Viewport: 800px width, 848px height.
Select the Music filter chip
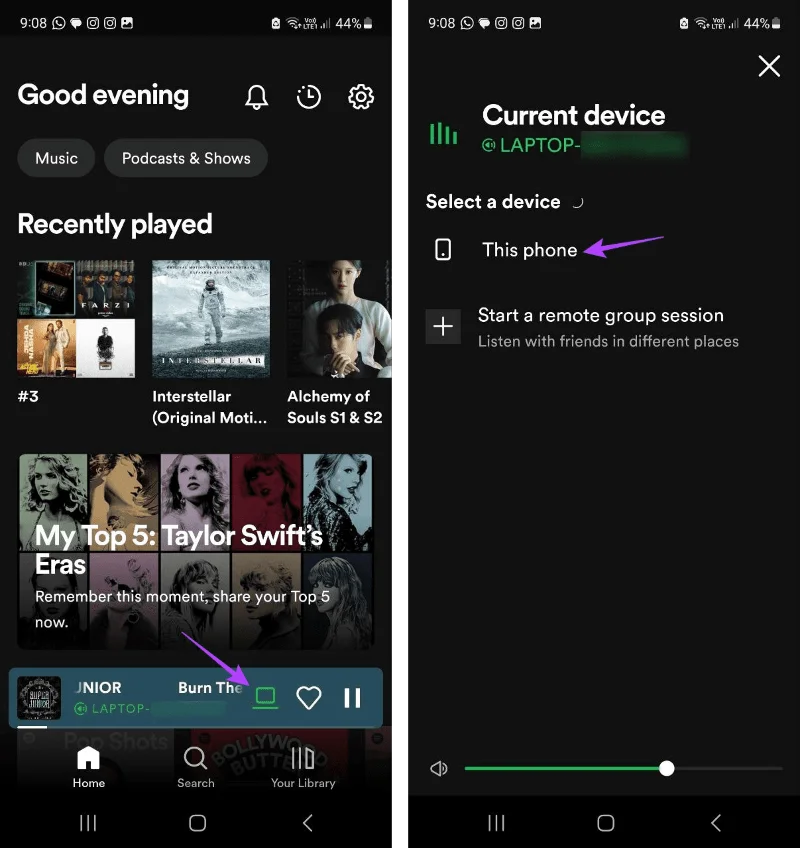coord(56,158)
